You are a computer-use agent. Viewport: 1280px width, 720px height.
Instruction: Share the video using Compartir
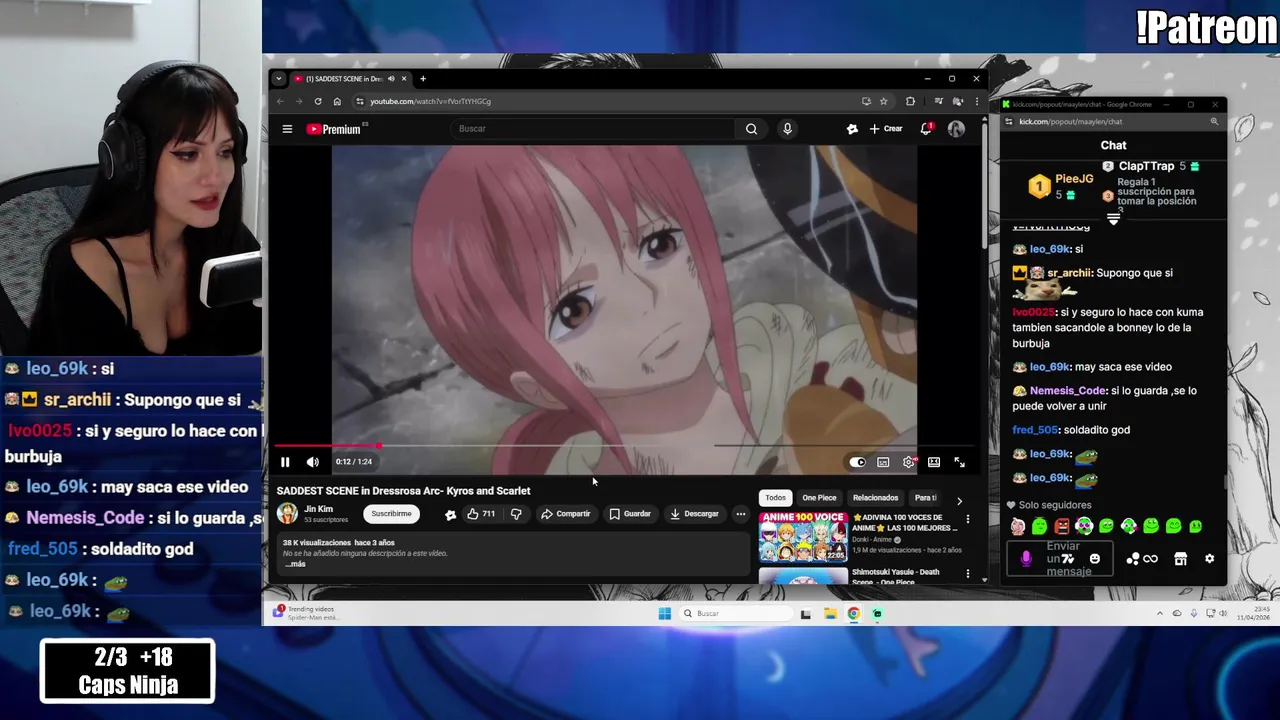click(566, 514)
